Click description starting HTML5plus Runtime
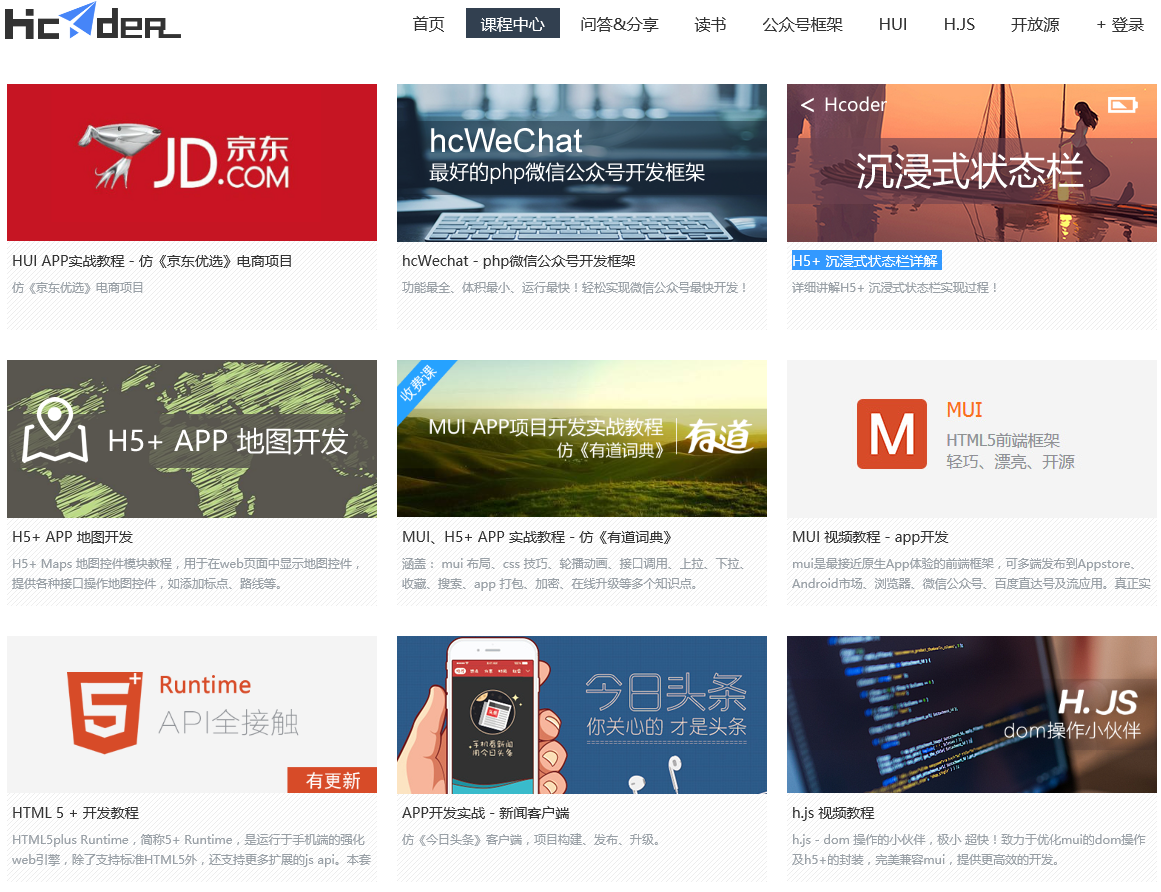The image size is (1161, 892). click(191, 850)
